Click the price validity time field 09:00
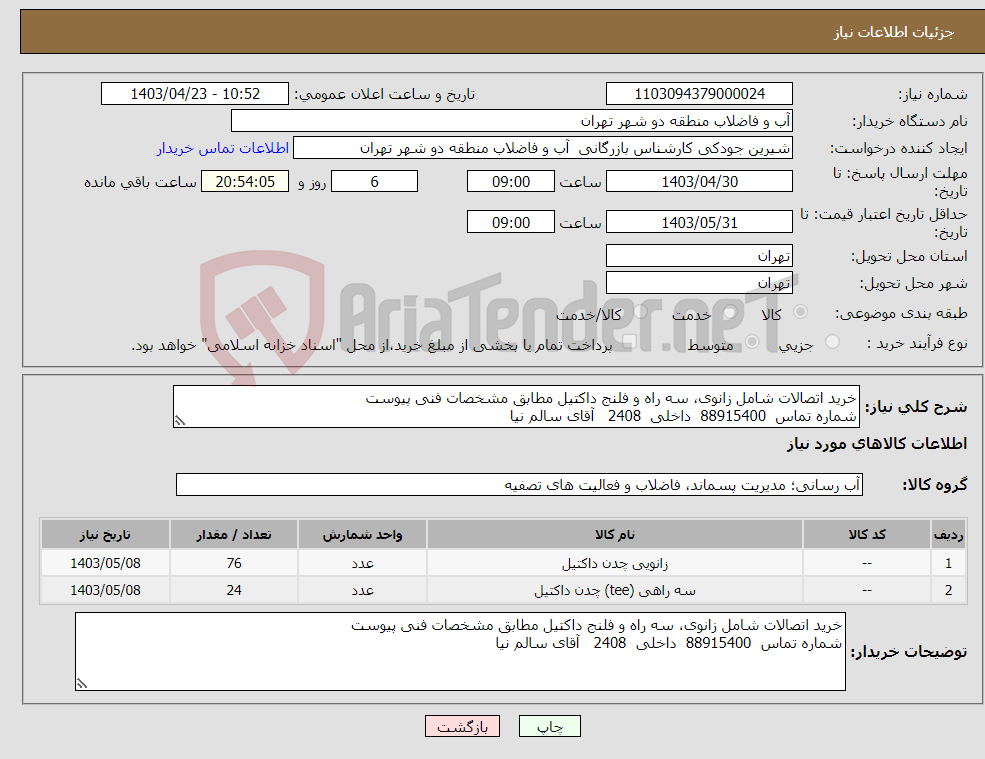985x759 pixels. tap(511, 222)
